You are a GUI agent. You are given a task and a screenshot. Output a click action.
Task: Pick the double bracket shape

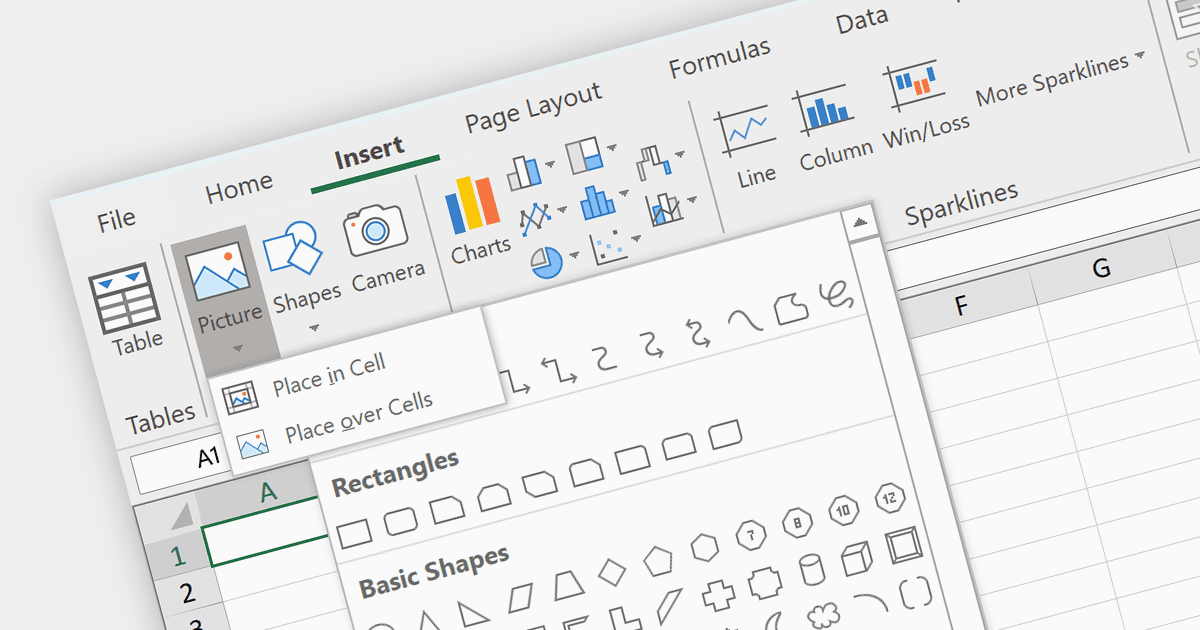click(x=915, y=592)
